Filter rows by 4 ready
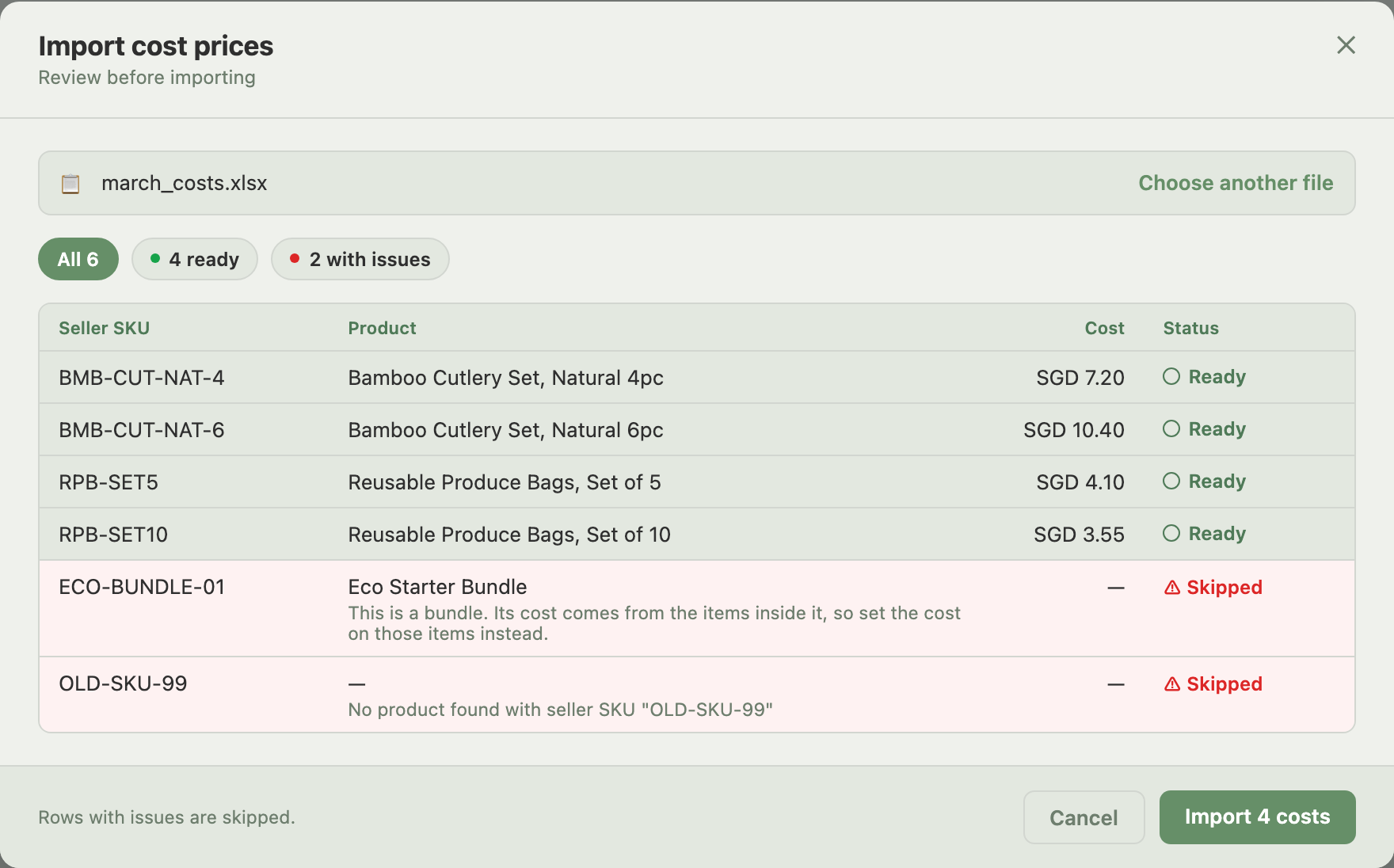1394x868 pixels. pyautogui.click(x=195, y=259)
